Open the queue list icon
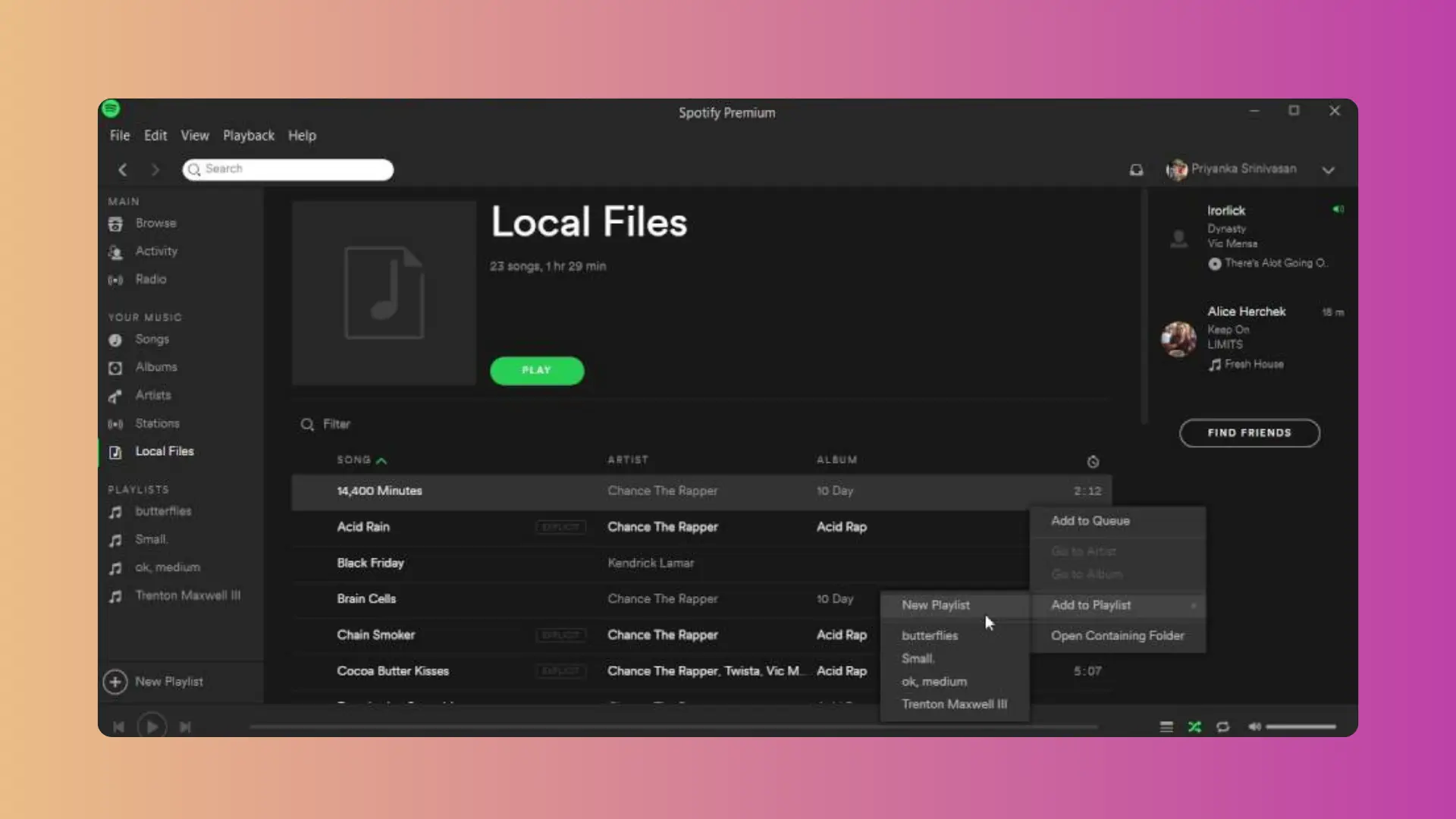1456x819 pixels. [1166, 726]
